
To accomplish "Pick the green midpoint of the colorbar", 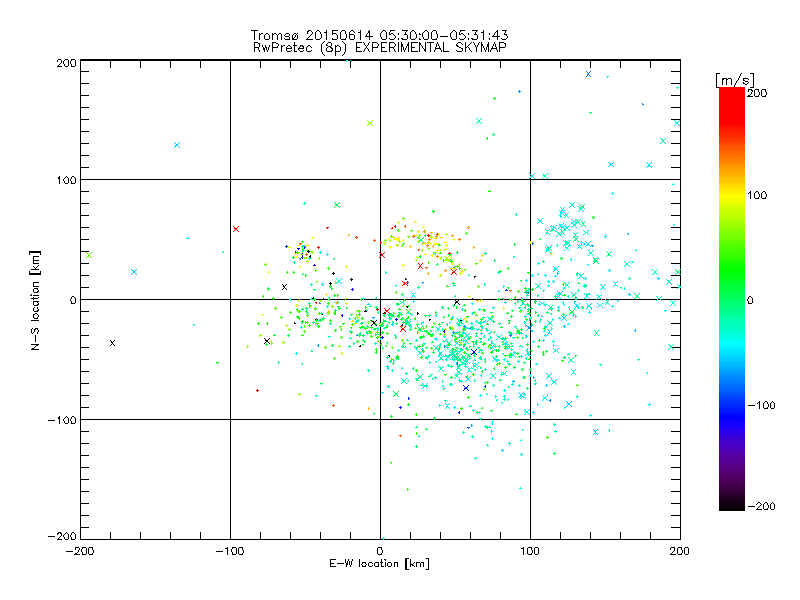I will pos(732,299).
